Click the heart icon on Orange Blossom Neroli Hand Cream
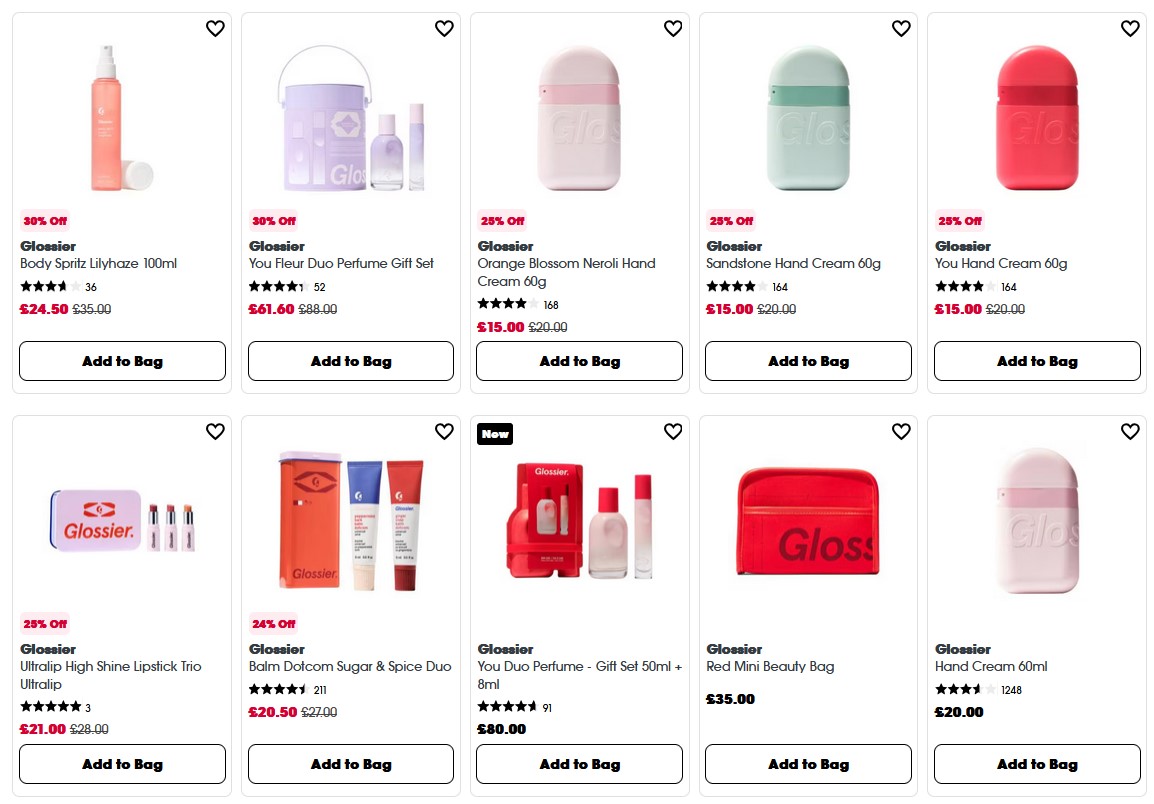The width and height of the screenshot is (1154, 804). (x=672, y=29)
